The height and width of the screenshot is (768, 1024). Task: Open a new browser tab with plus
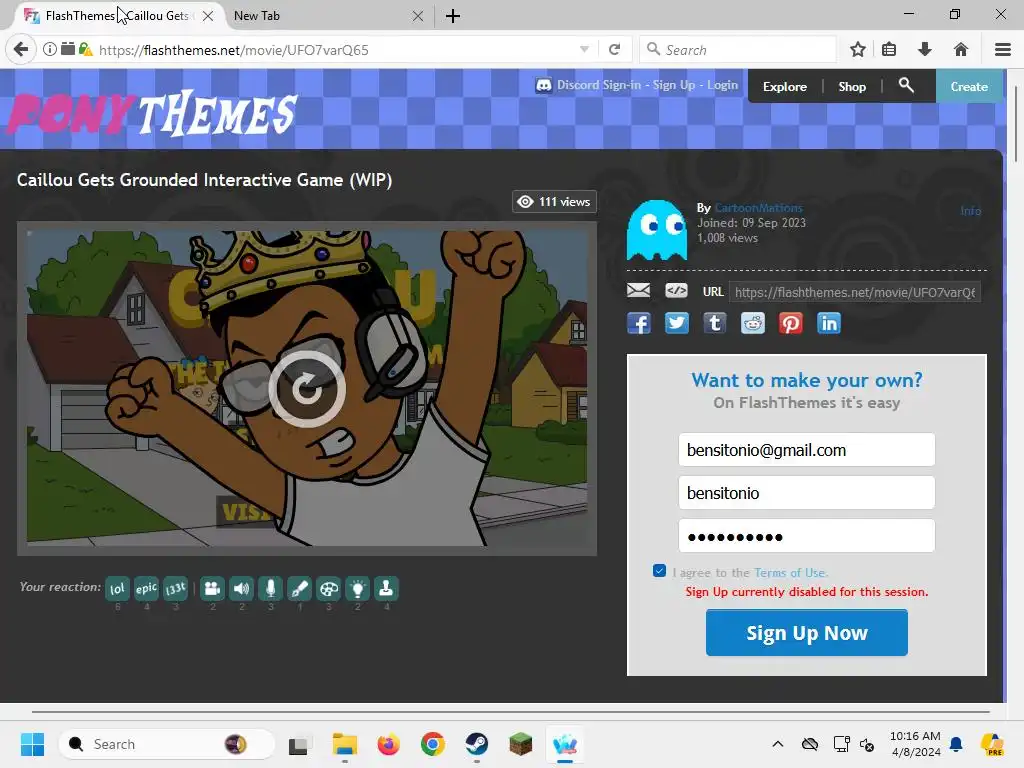click(x=453, y=16)
